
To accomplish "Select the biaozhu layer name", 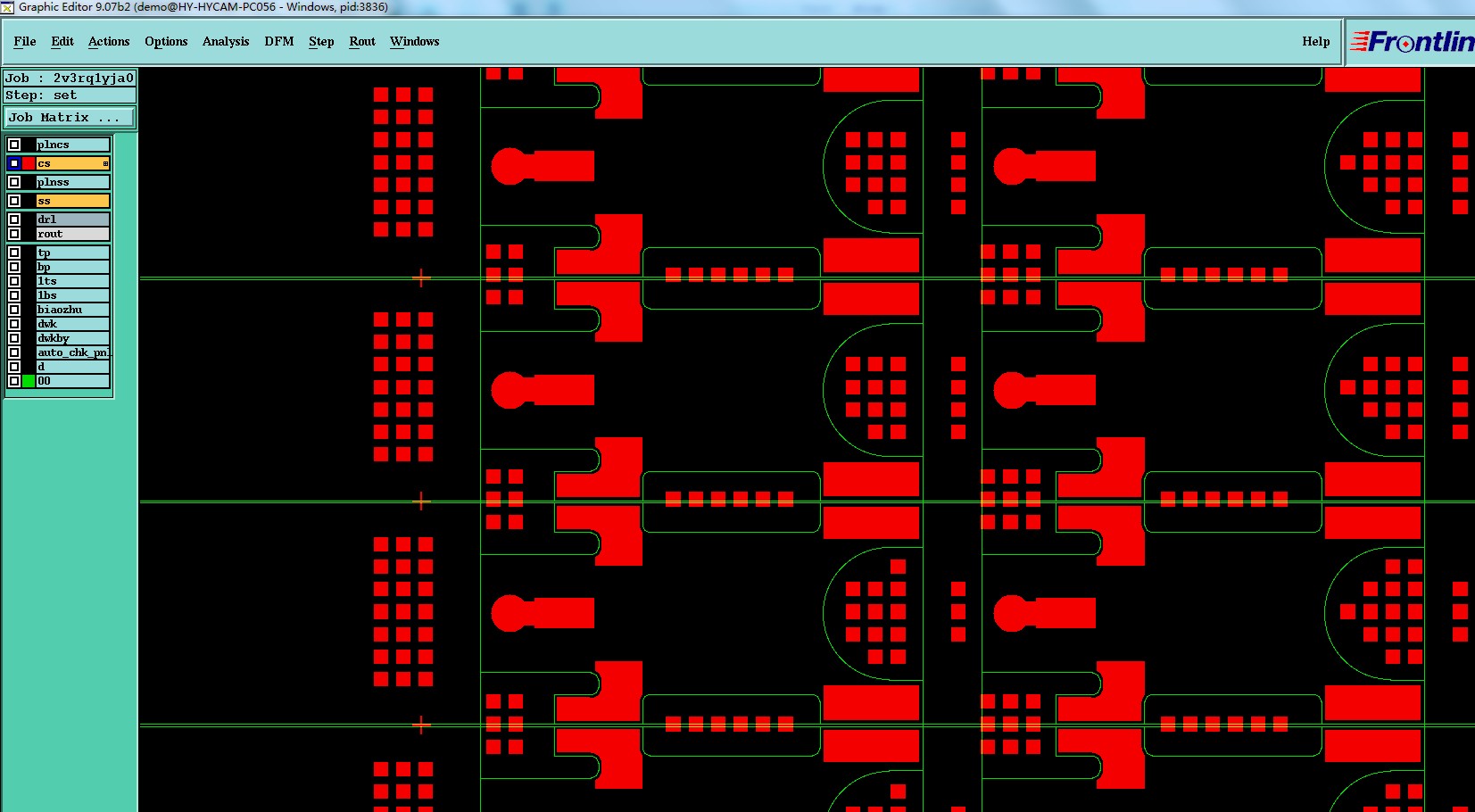I will coord(72,310).
